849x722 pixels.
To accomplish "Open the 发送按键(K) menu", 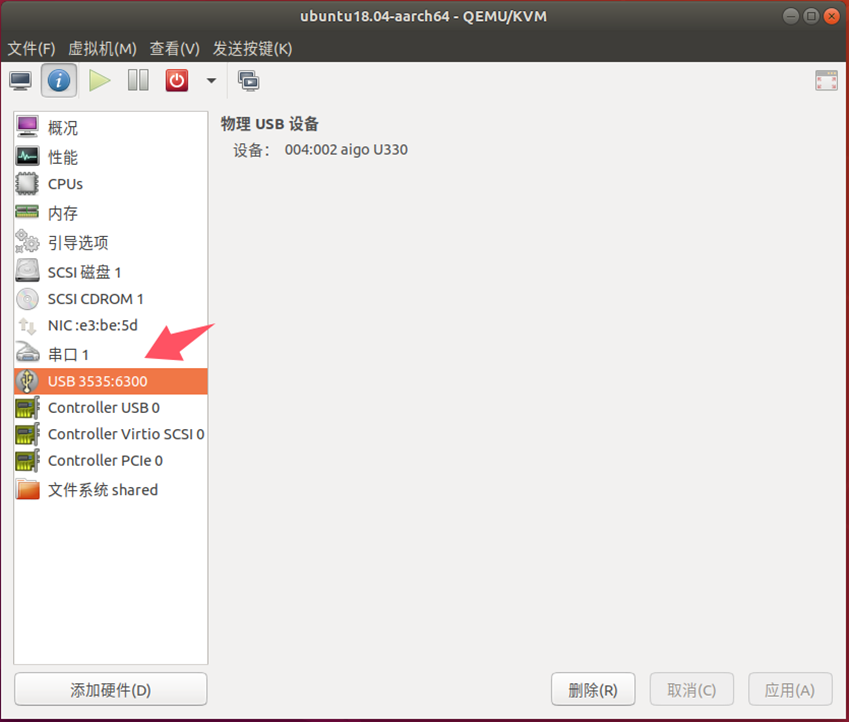I will (x=252, y=49).
